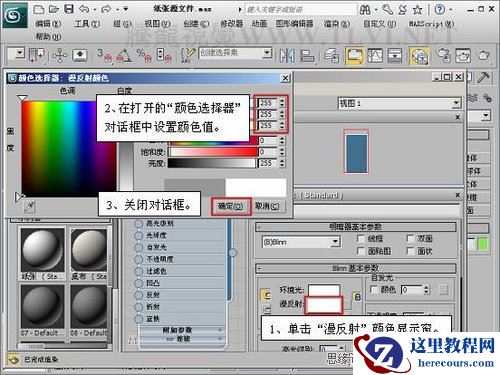The height and width of the screenshot is (375, 500).
Task: Click the Undo arrow icon
Action: coord(84,9)
